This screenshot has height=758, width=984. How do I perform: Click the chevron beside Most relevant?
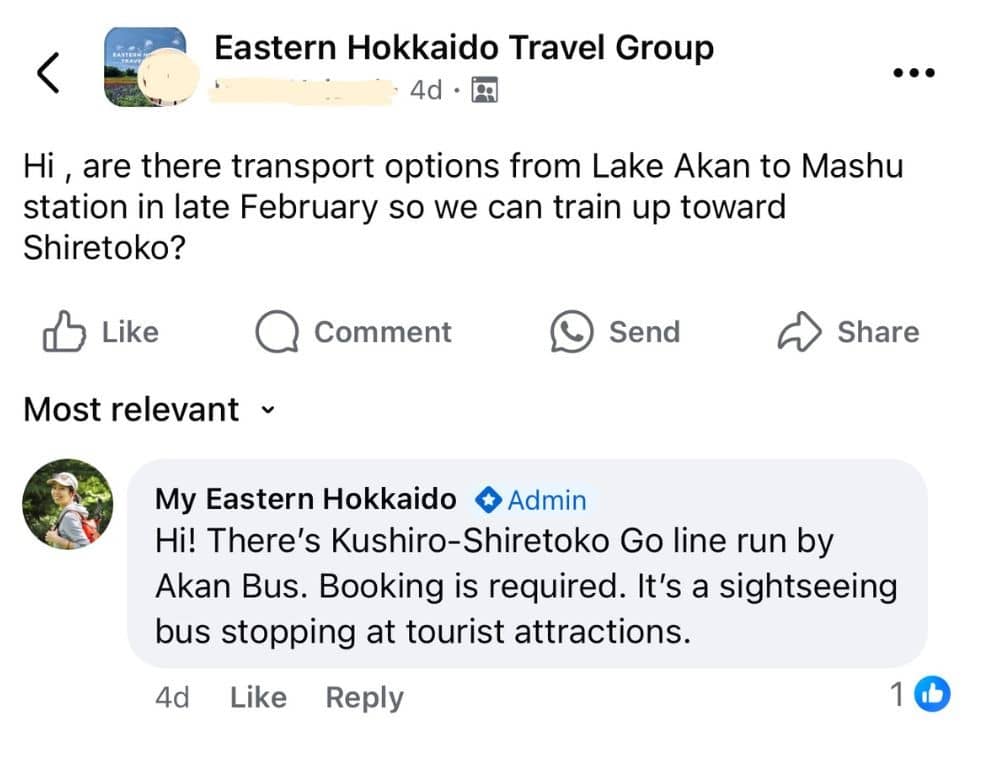click(268, 410)
